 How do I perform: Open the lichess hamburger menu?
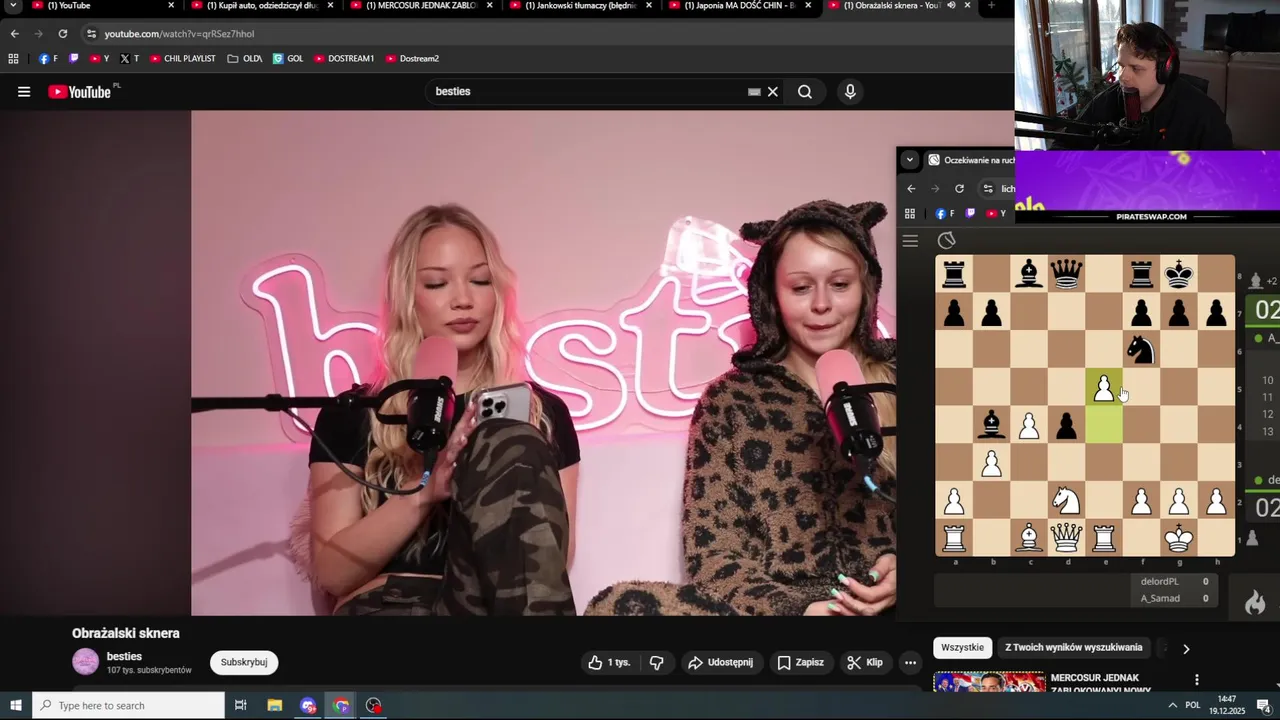910,241
